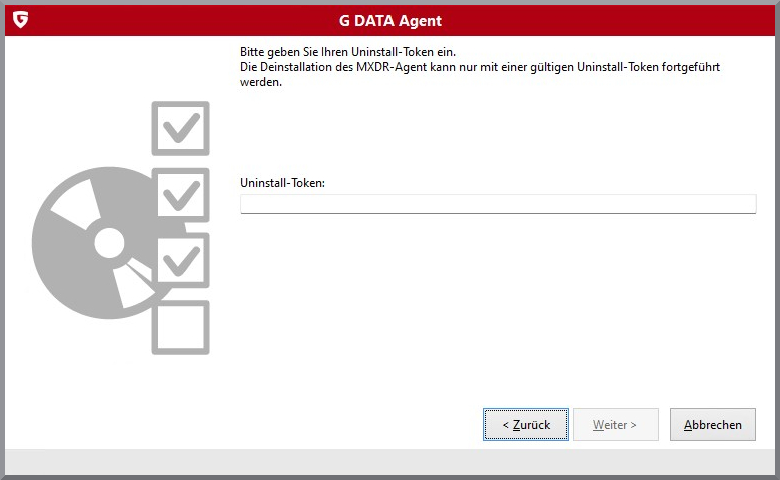The image size is (780, 480).
Task: Click the empty unchecked box at the bottom
Action: point(180,327)
